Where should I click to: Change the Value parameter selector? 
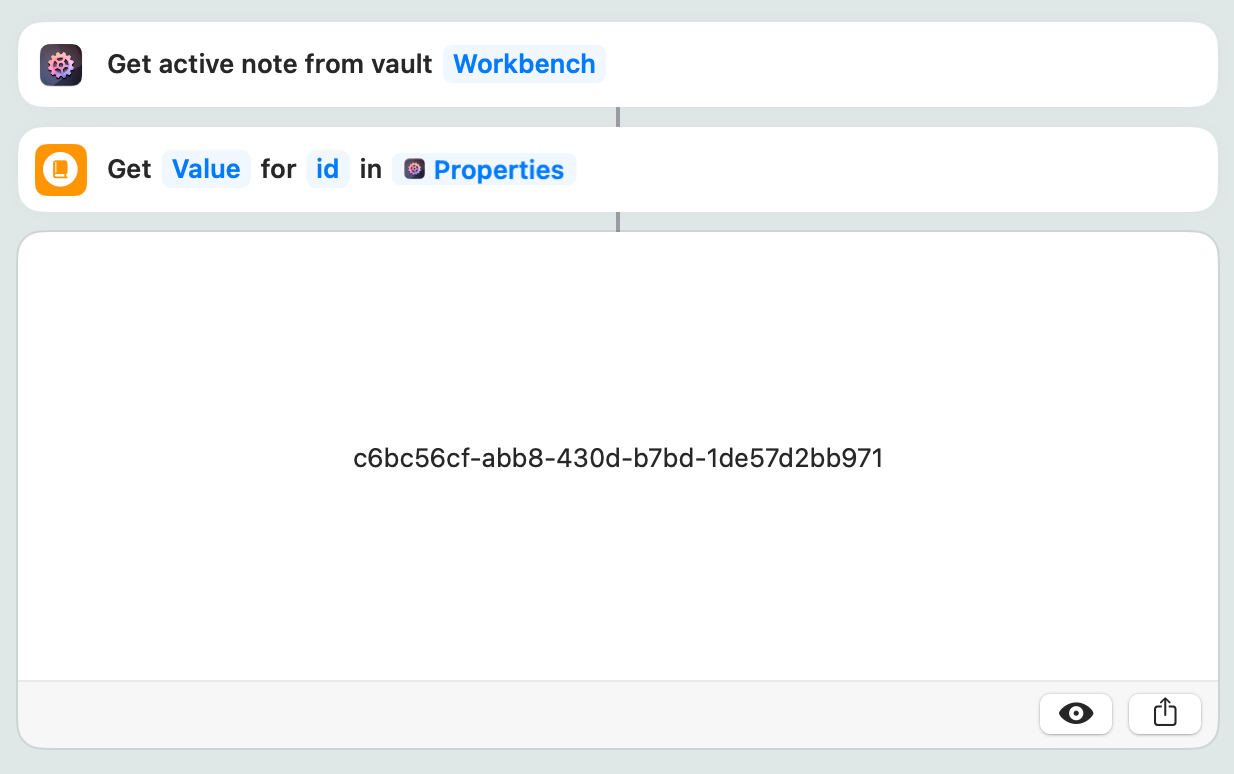point(206,169)
